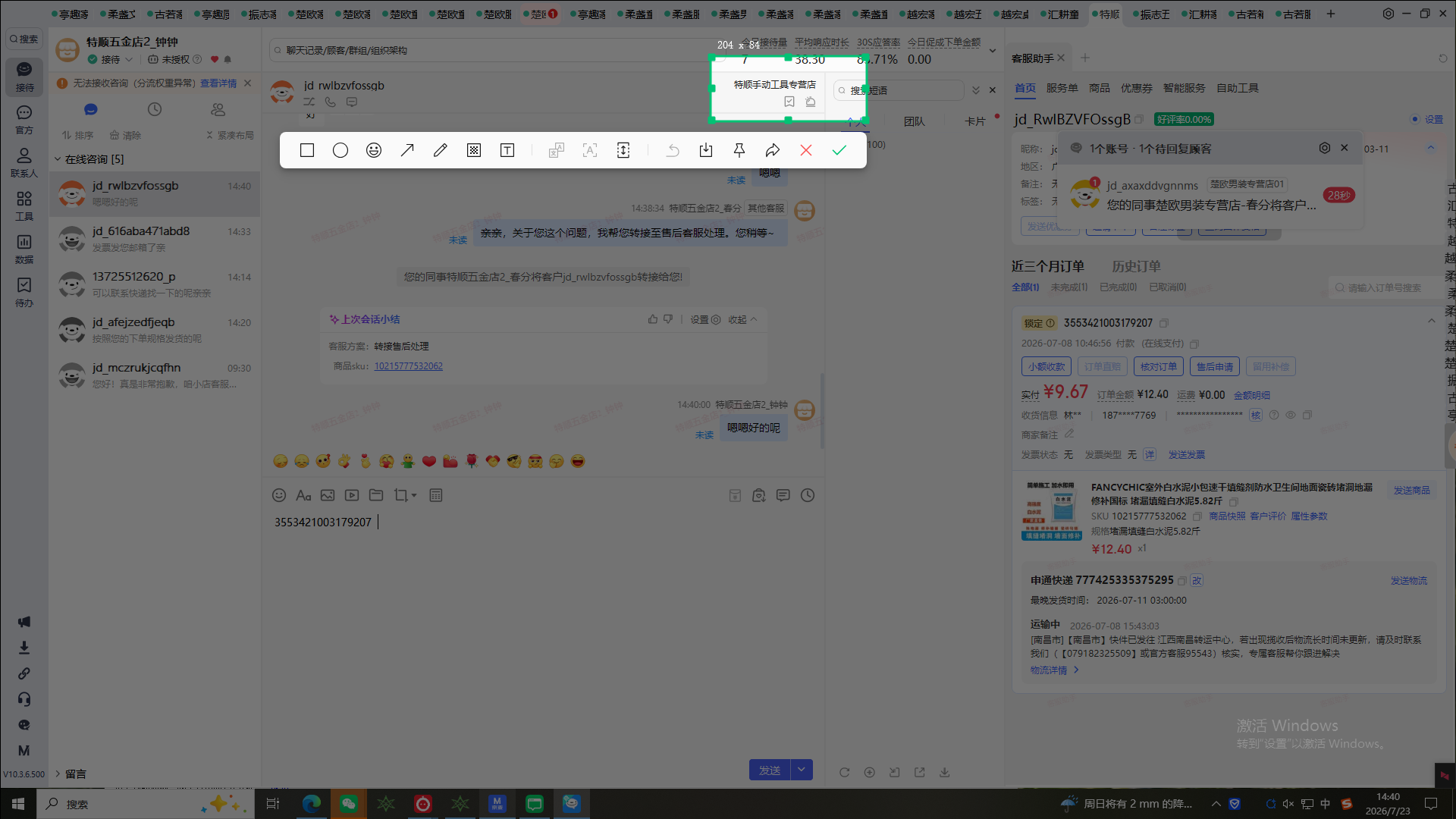The height and width of the screenshot is (819, 1456).
Task: Open the chat history clock icon by the input box
Action: 808,495
